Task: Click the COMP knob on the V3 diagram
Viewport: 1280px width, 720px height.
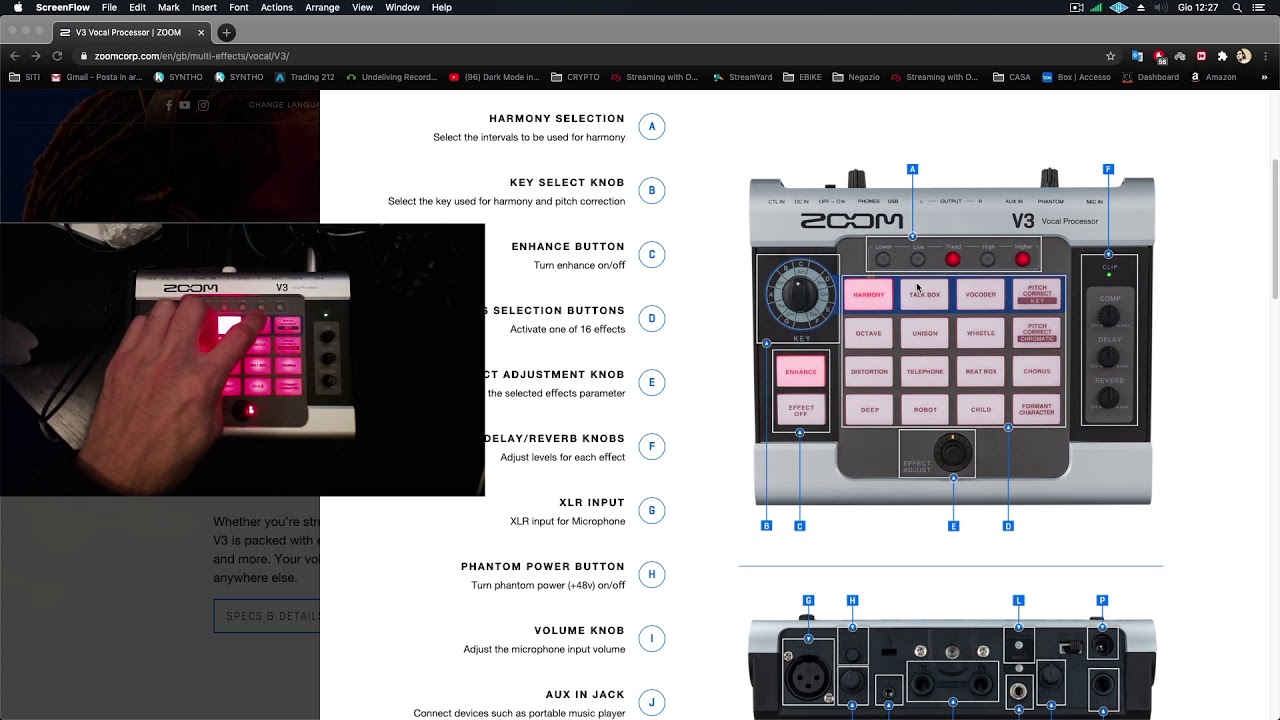Action: [x=1108, y=317]
